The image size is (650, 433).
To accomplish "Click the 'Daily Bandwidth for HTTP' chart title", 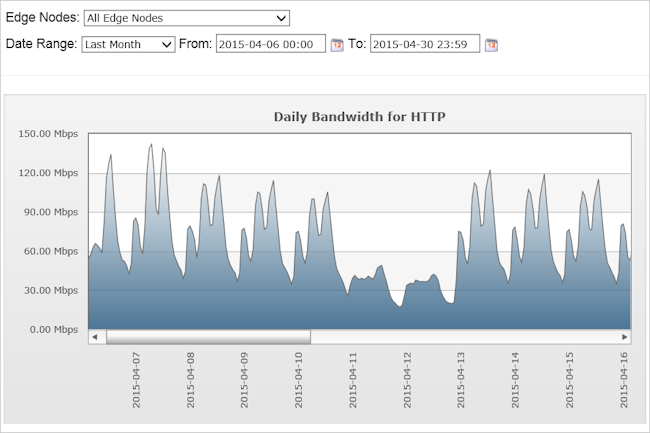I will 359,117.
